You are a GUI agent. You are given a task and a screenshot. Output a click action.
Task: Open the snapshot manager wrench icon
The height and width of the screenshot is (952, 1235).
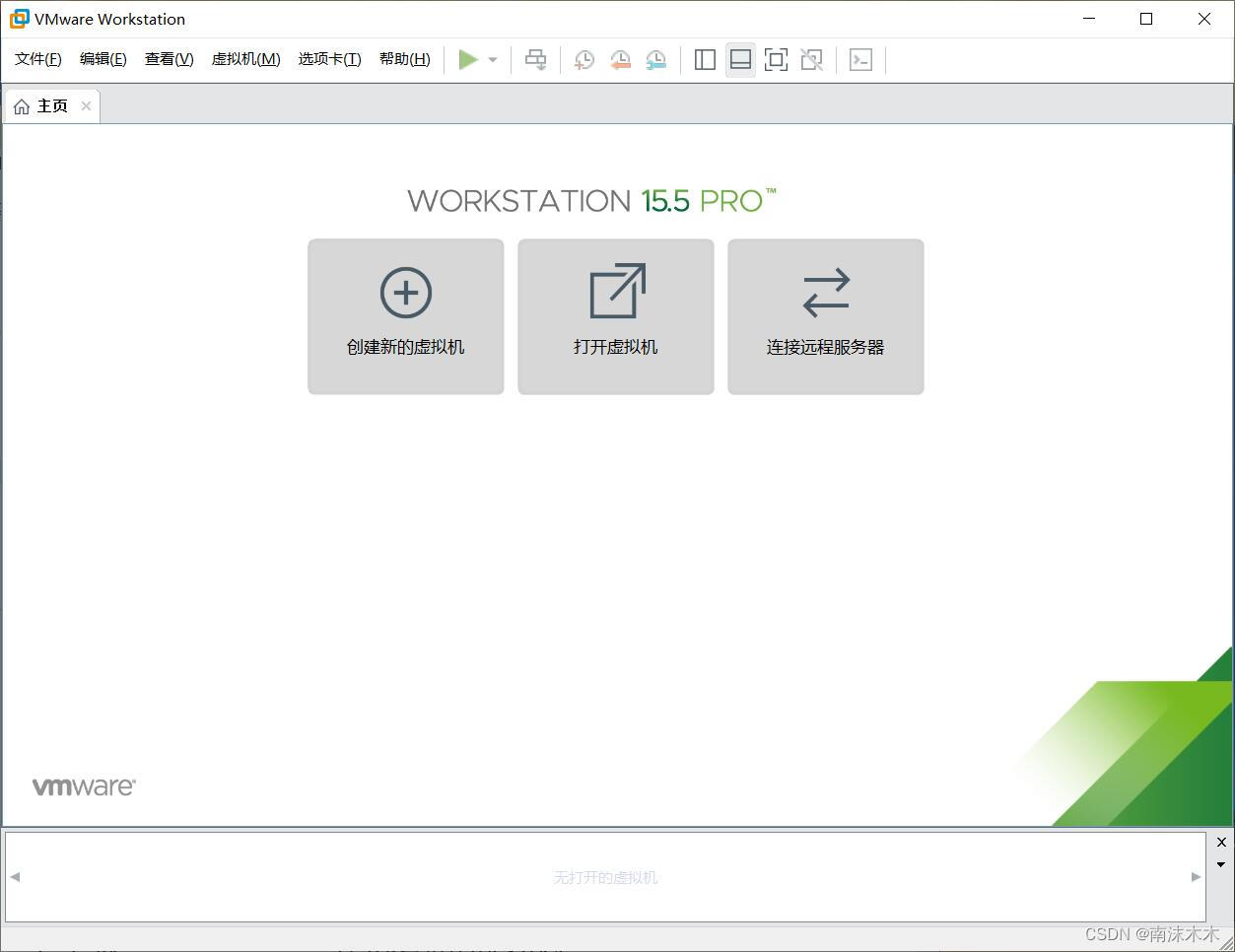pos(655,60)
